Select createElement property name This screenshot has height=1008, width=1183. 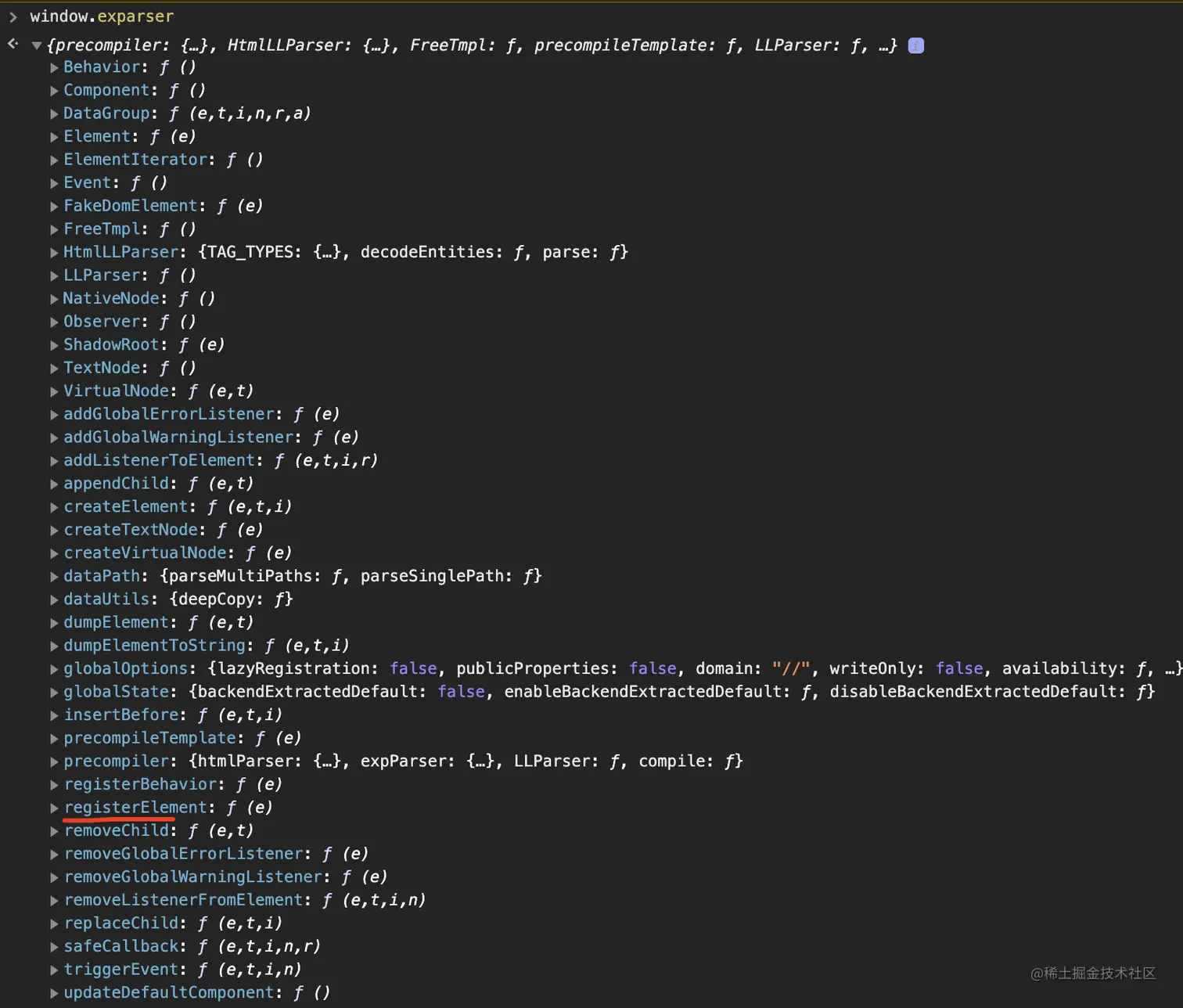(125, 506)
